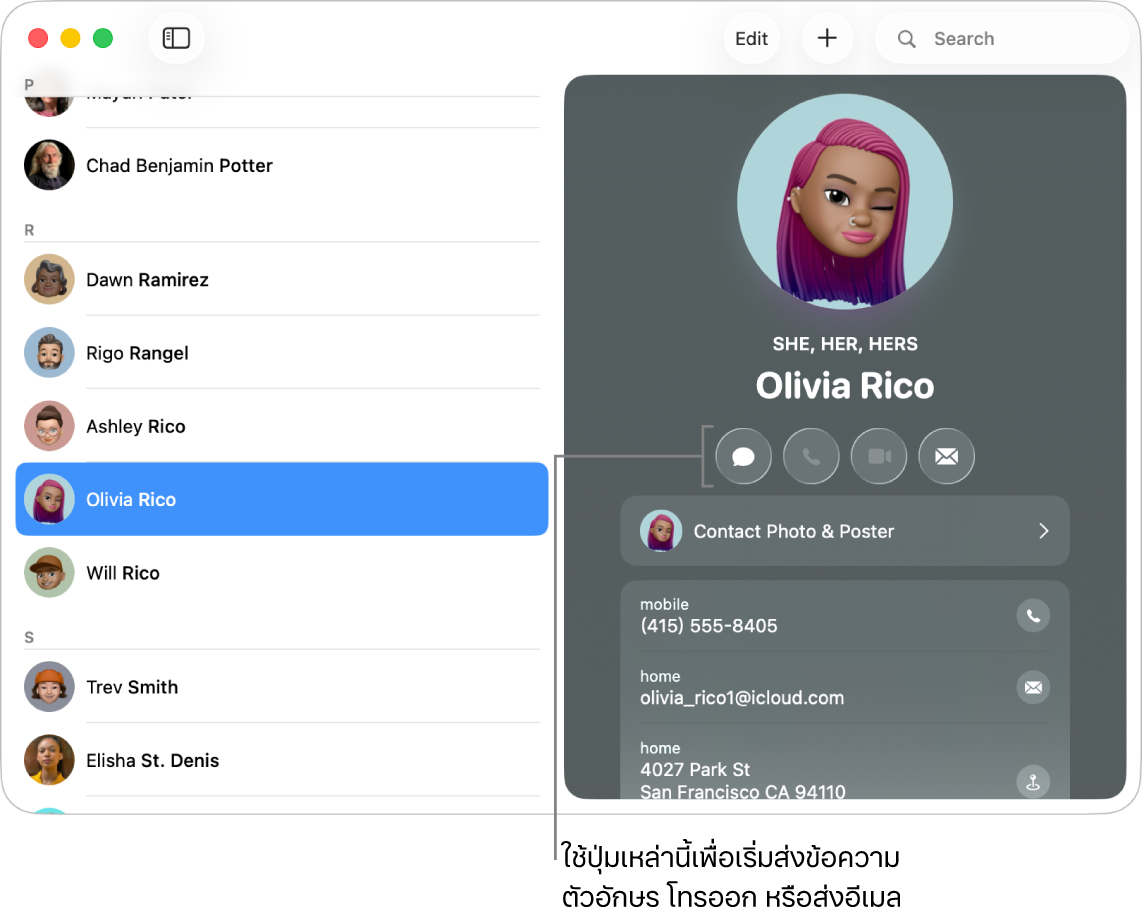Click Elisha St. Denis's photo avatar
This screenshot has height=920, width=1146.
click(49, 760)
